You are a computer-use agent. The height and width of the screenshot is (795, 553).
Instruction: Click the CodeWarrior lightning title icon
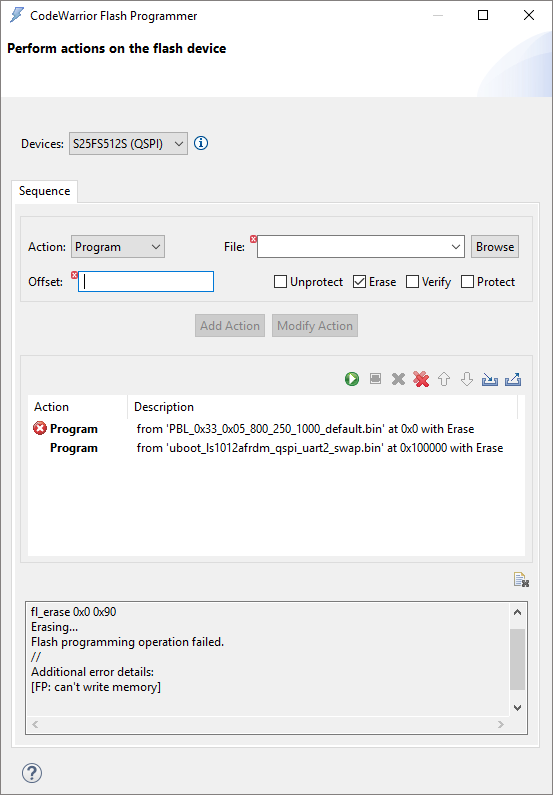(17, 15)
